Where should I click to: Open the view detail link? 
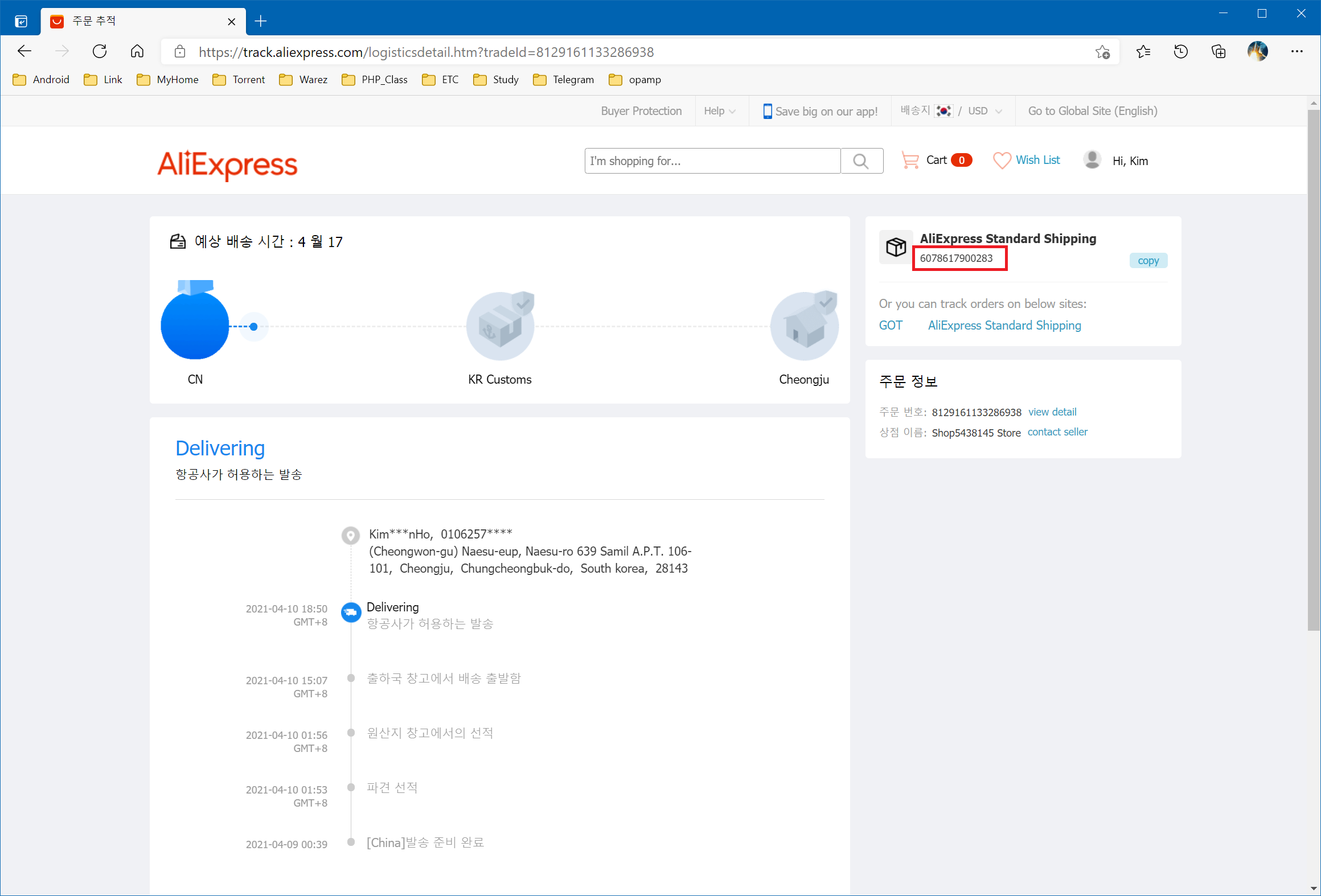pyautogui.click(x=1052, y=412)
